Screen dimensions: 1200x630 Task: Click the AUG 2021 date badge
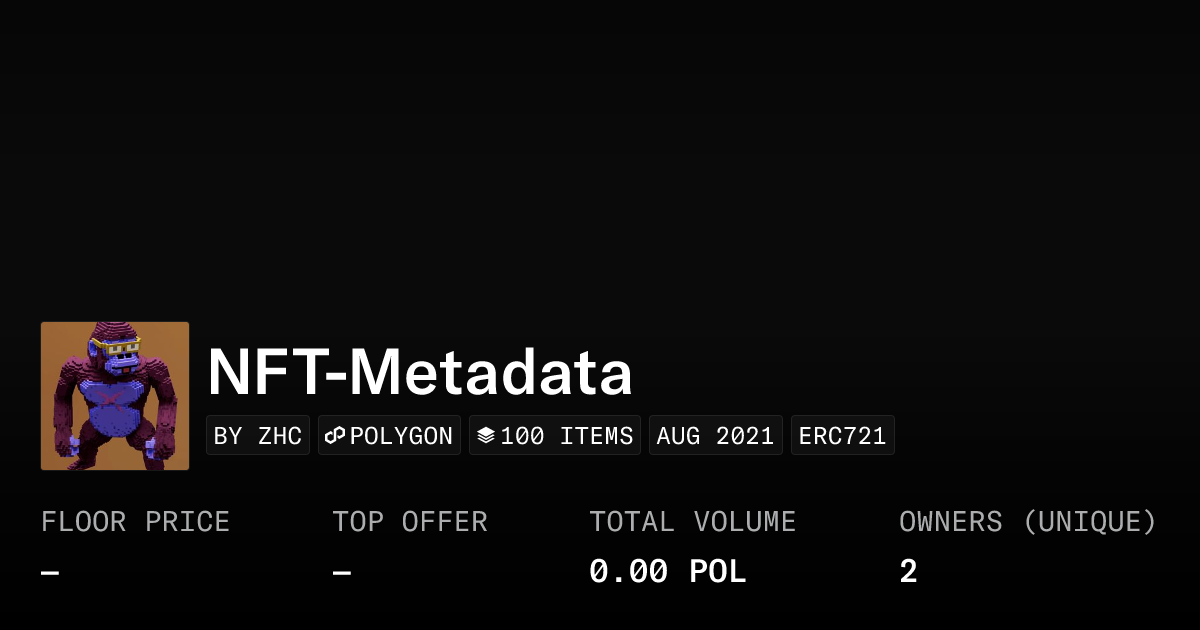click(715, 436)
